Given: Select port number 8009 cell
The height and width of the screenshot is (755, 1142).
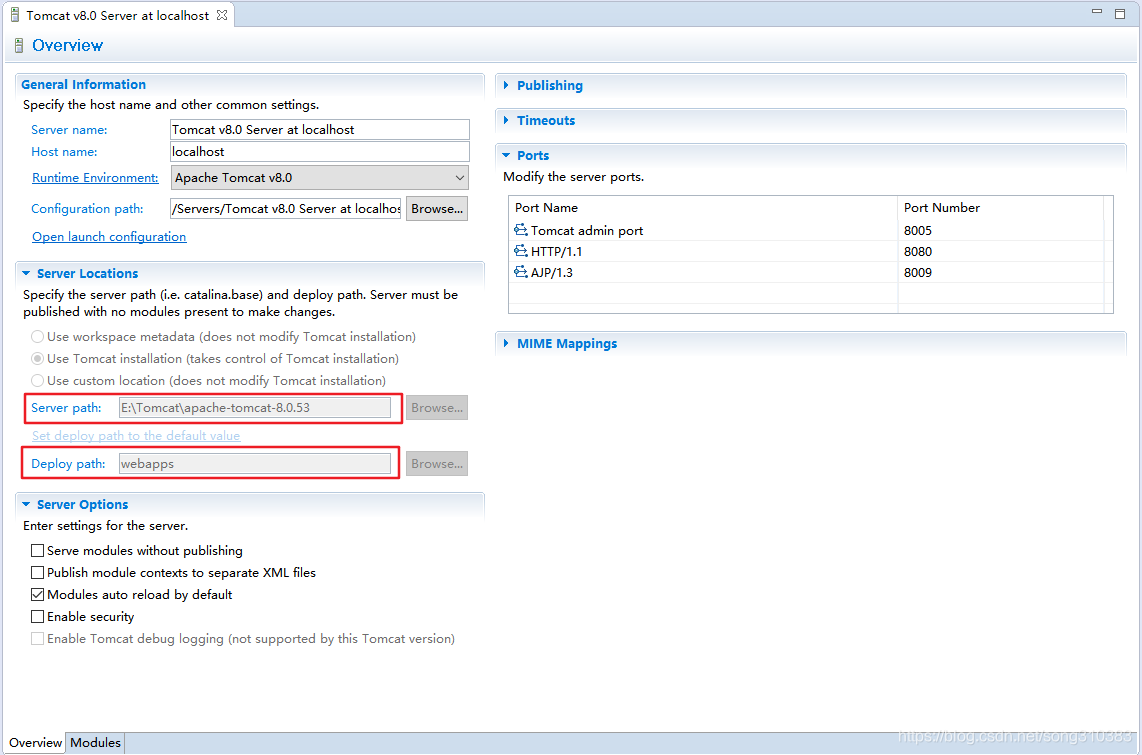Looking at the screenshot, I should pos(918,272).
